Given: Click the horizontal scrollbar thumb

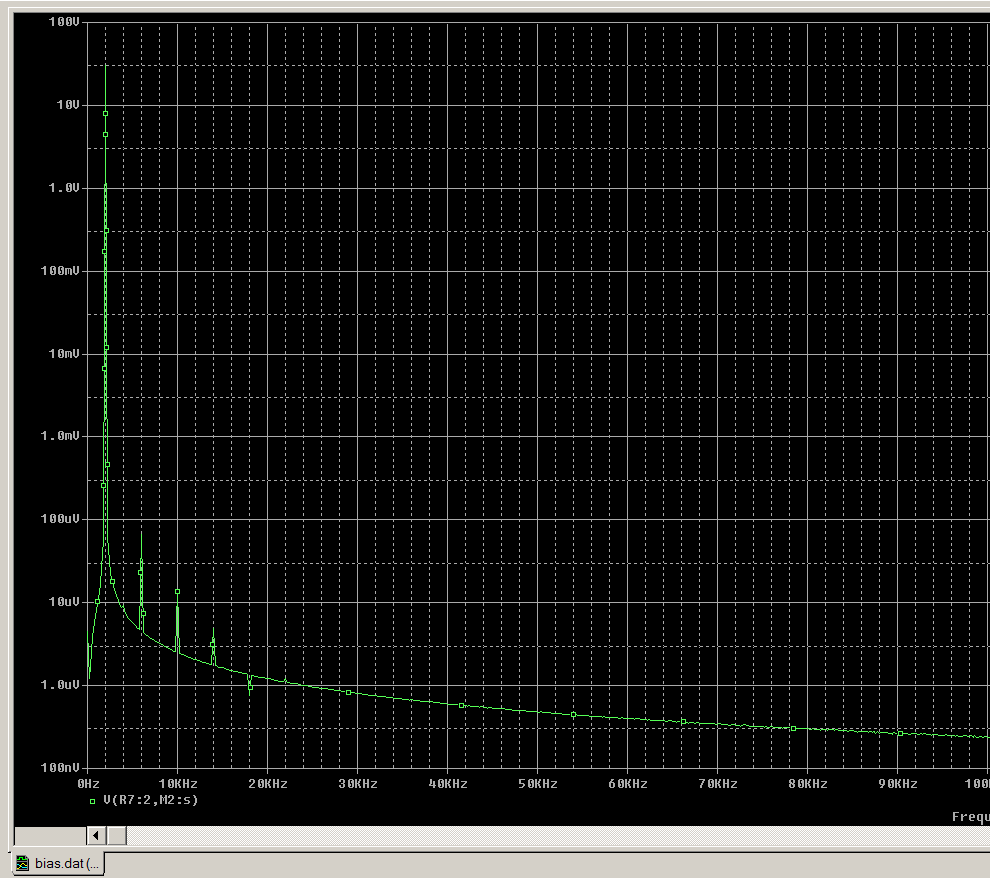Looking at the screenshot, I should pos(117,836).
